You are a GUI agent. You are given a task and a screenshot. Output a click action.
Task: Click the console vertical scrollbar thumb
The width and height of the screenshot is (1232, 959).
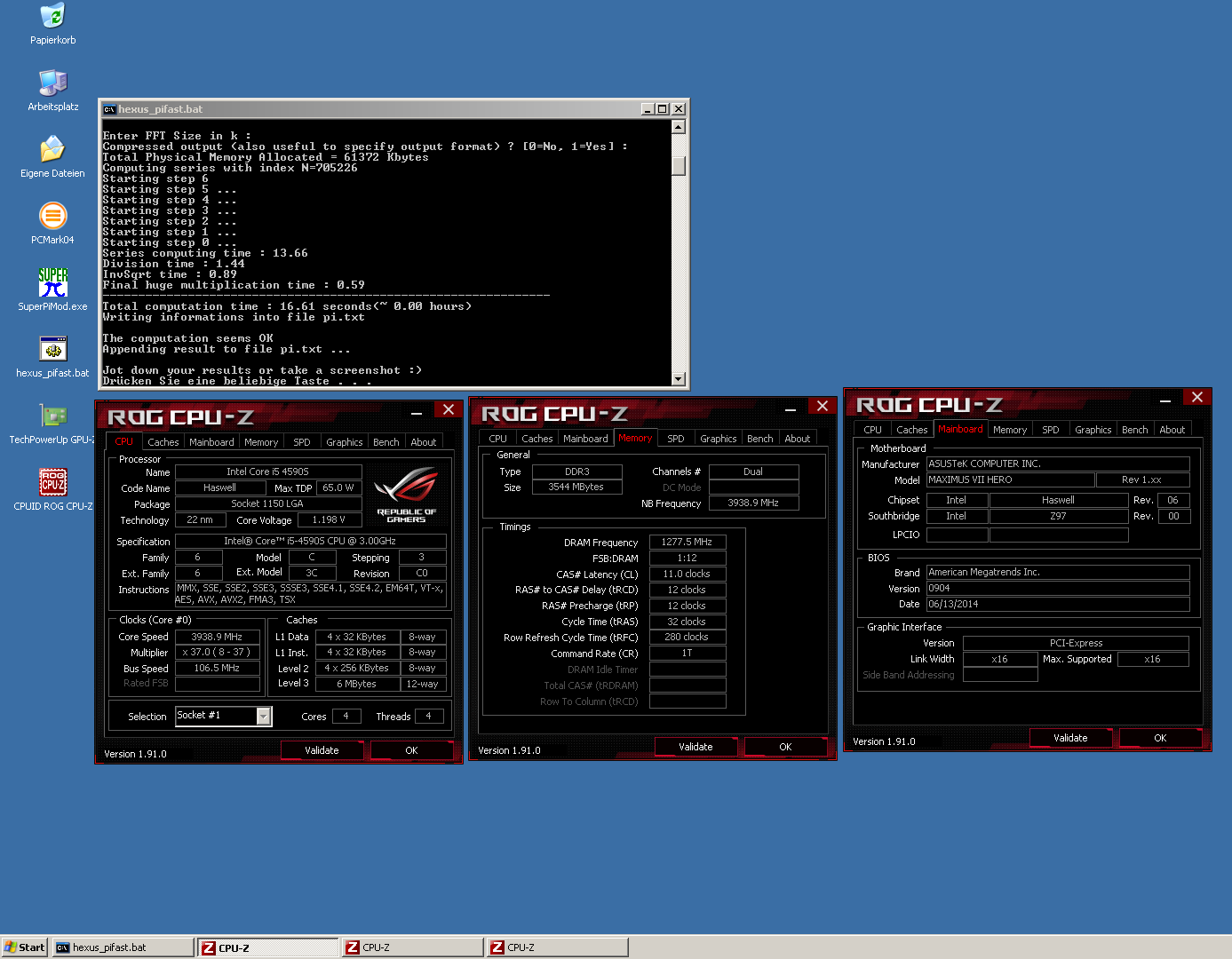tap(679, 166)
